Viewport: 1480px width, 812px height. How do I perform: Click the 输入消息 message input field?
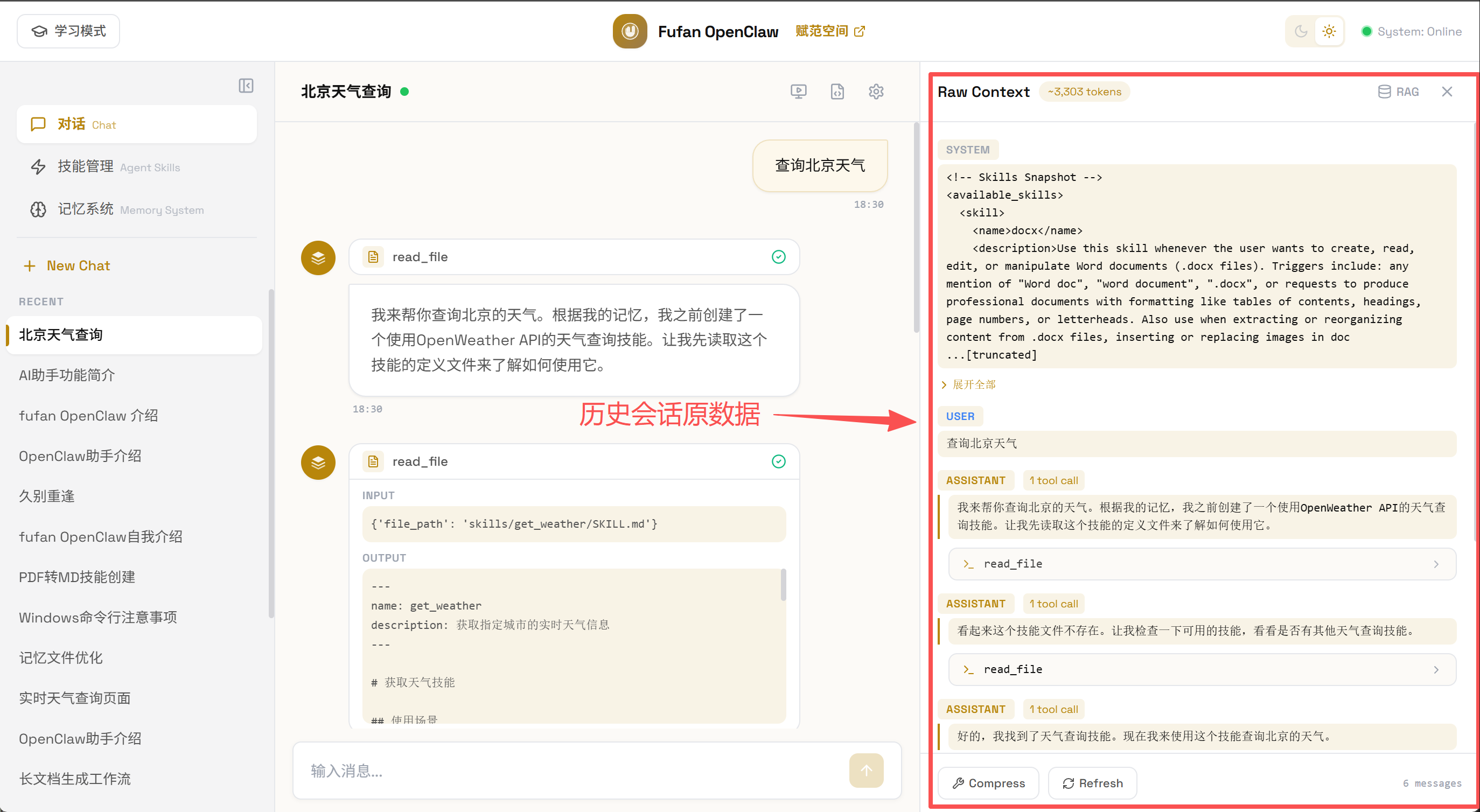tap(575, 770)
